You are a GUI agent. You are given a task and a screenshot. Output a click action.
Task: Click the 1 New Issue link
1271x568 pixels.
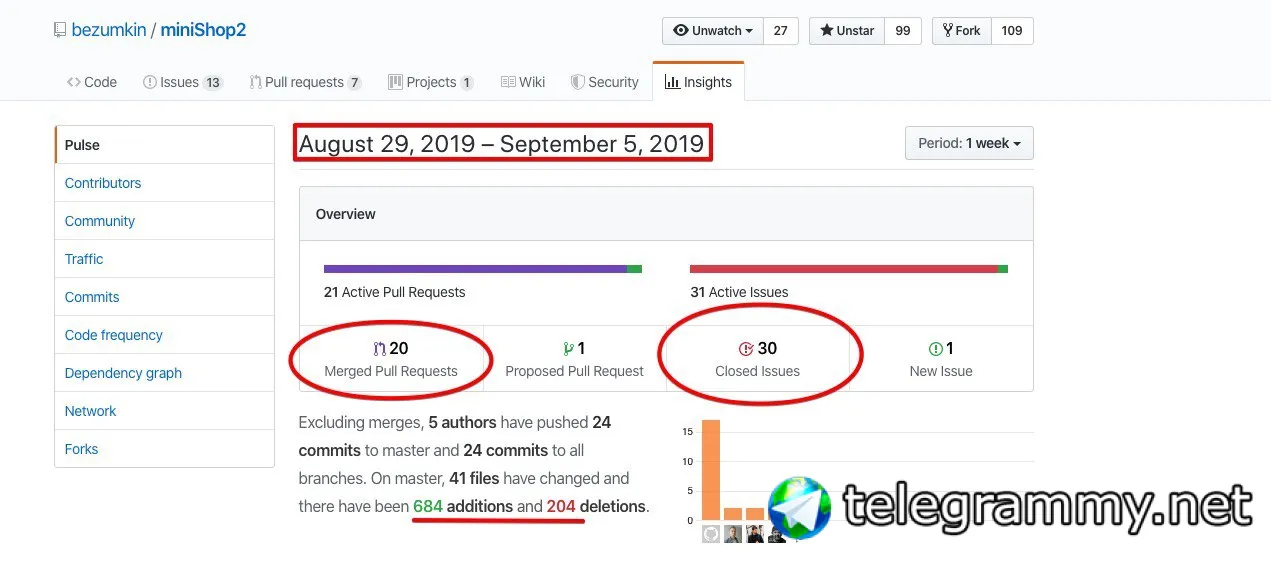pyautogui.click(x=941, y=359)
